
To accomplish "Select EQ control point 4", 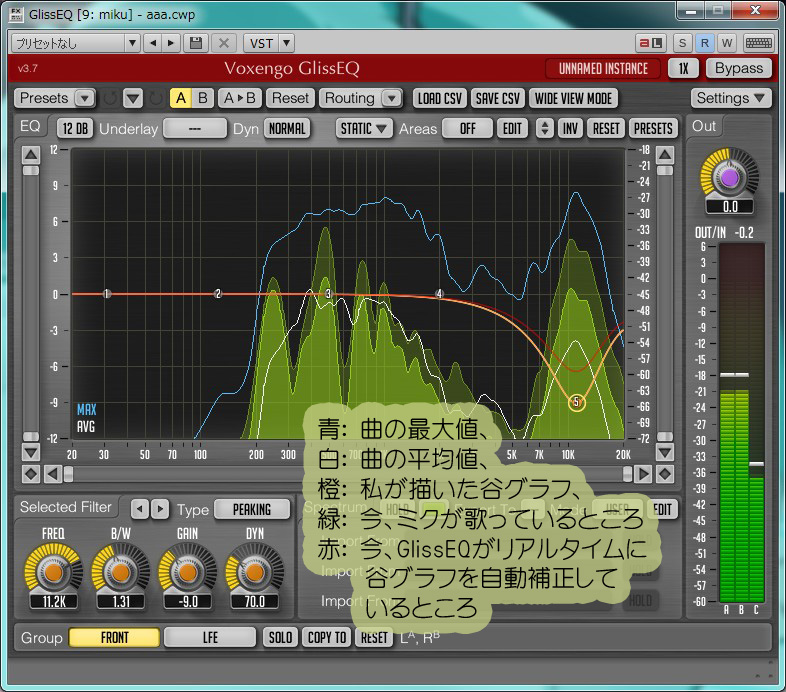I will click(x=439, y=294).
